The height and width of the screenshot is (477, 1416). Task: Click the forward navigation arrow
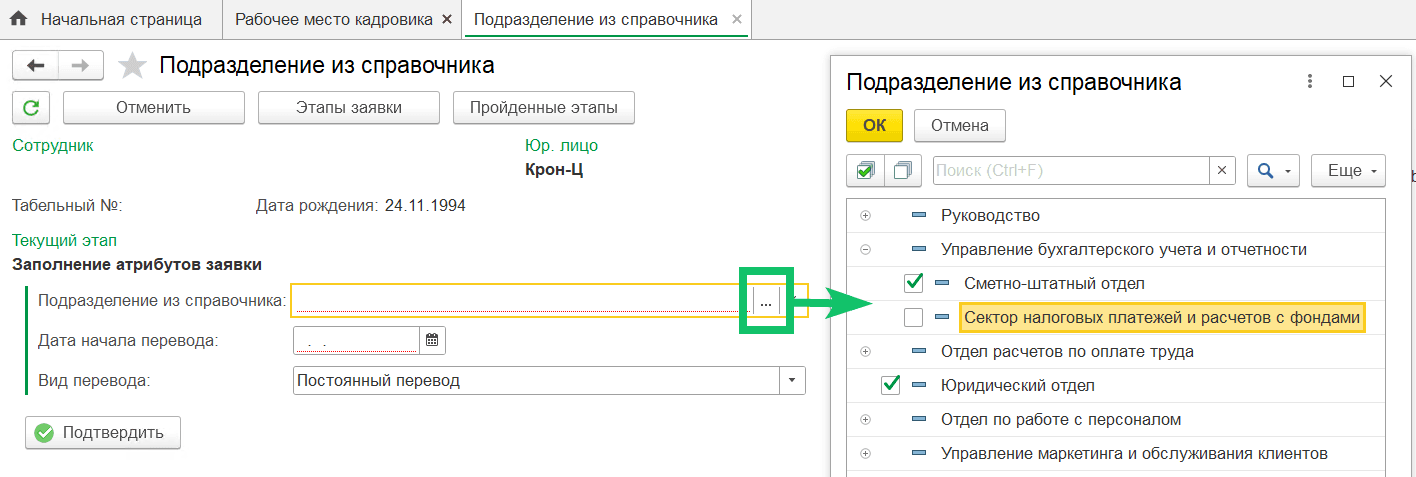point(81,66)
